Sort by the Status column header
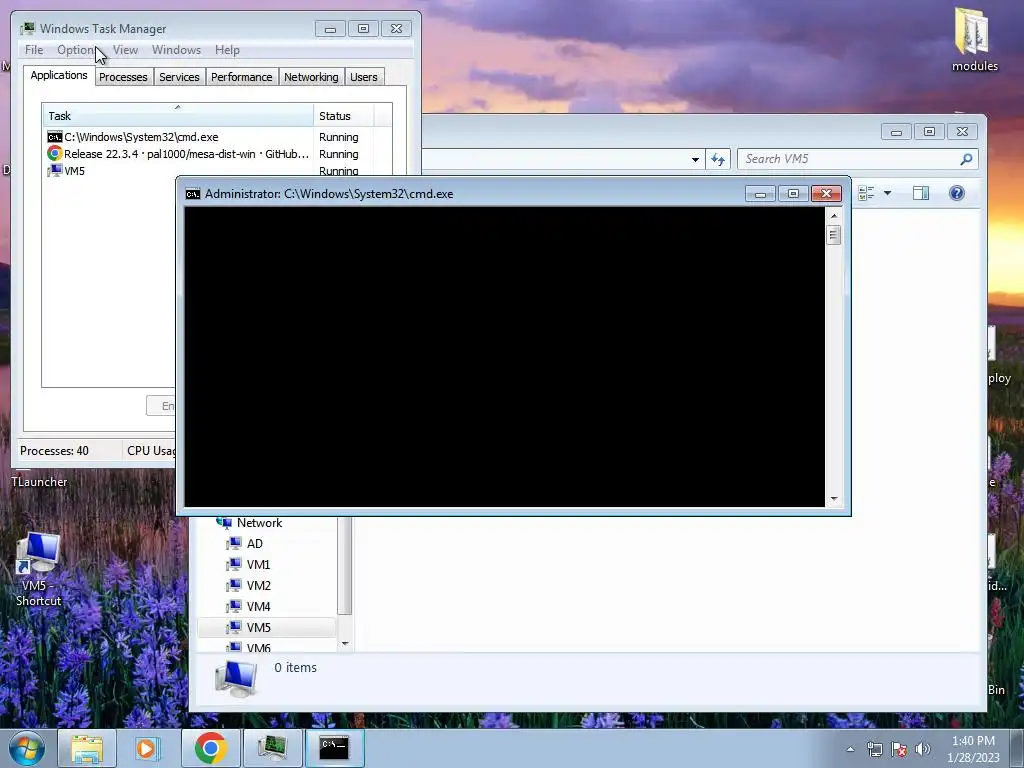 coord(343,116)
